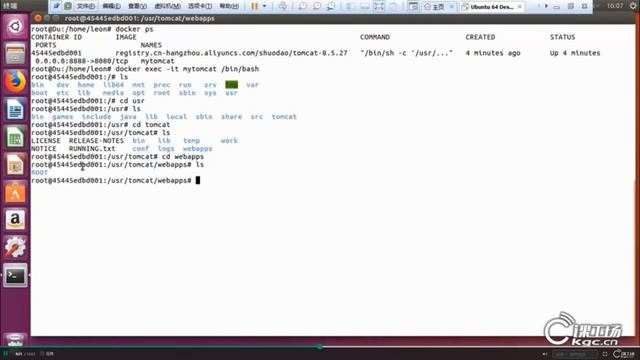The height and width of the screenshot is (360, 640).
Task: Click the 'webapps' folder name in ls output
Action: click(198, 149)
